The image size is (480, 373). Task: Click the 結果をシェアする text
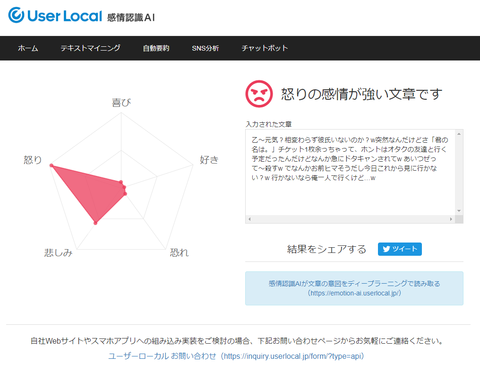(x=327, y=249)
